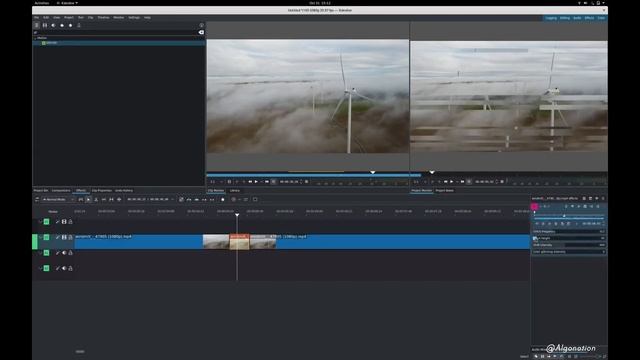
Task: Select the Clip Monitor tab
Action: (x=216, y=191)
